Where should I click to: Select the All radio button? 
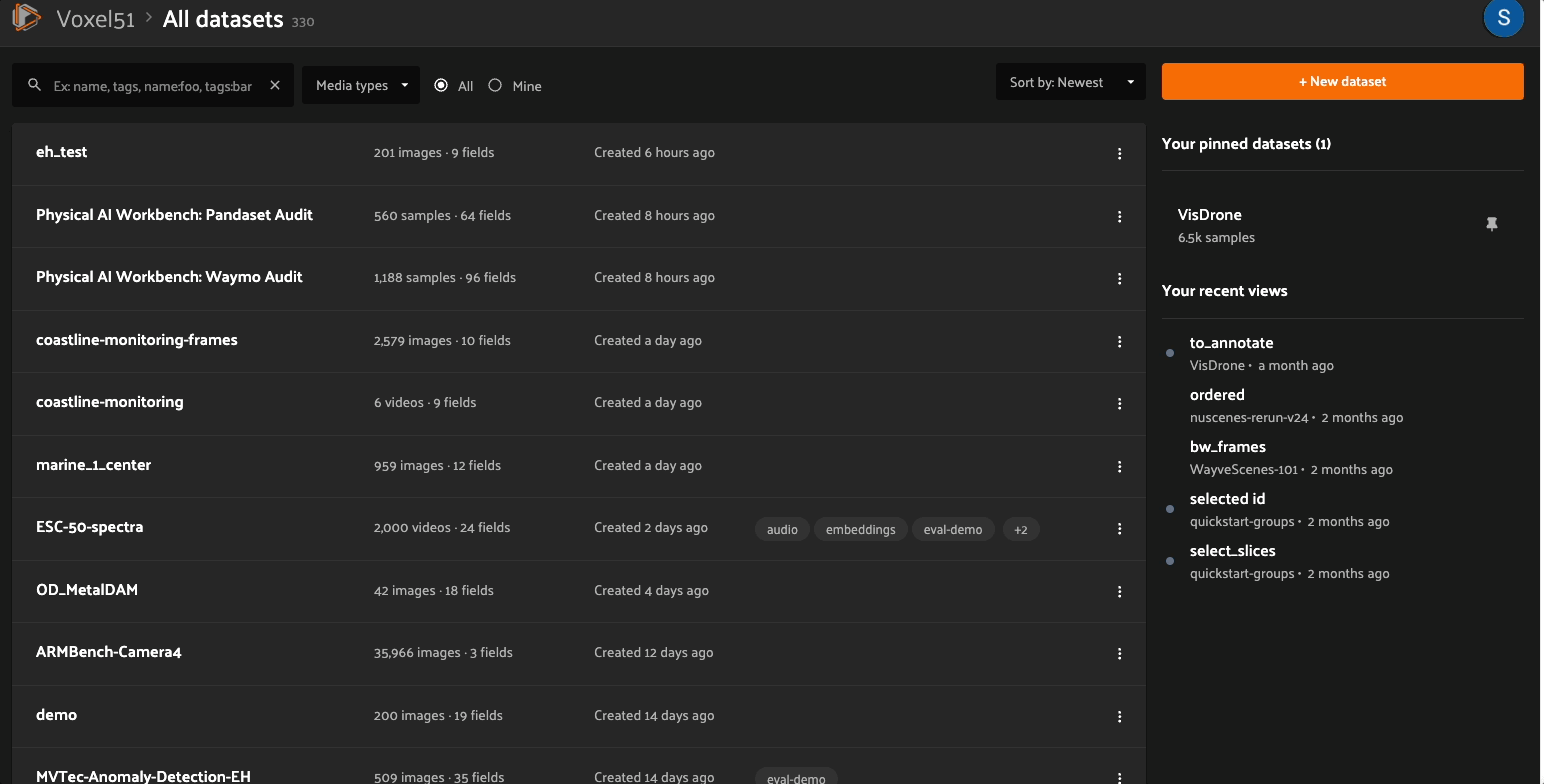(441, 86)
